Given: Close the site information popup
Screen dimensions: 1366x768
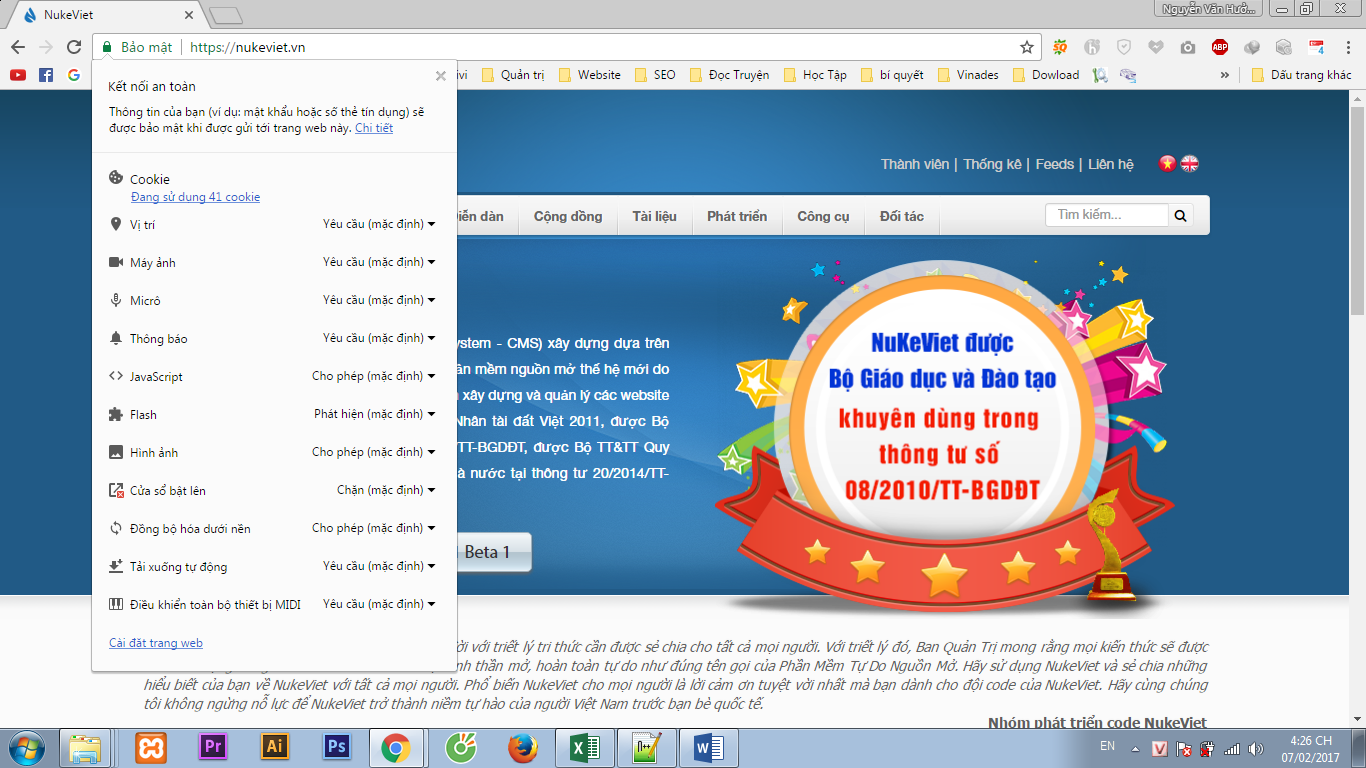Looking at the screenshot, I should pos(441,76).
